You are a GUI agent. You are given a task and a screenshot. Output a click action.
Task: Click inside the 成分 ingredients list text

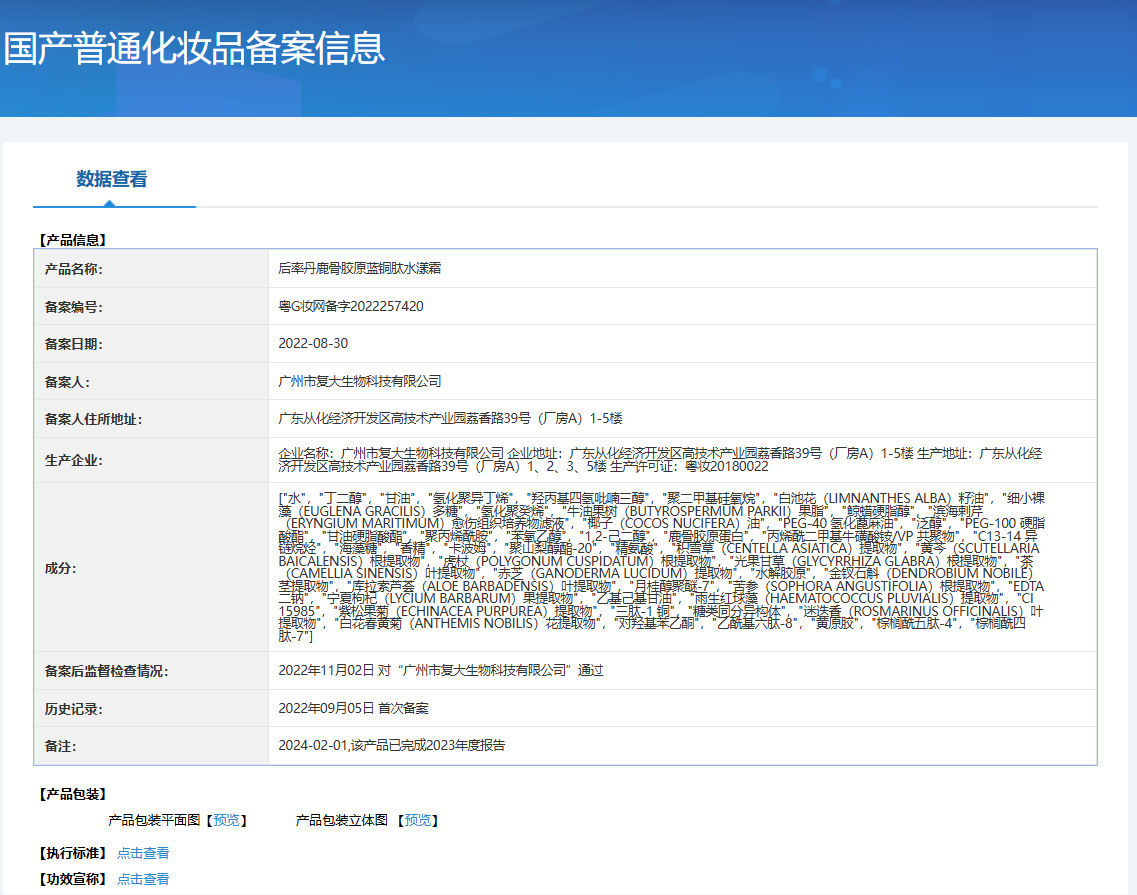[x=660, y=567]
